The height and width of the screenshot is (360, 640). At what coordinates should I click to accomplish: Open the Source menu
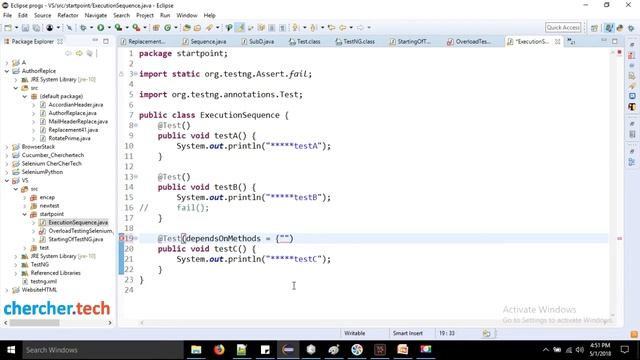[x=42, y=15]
